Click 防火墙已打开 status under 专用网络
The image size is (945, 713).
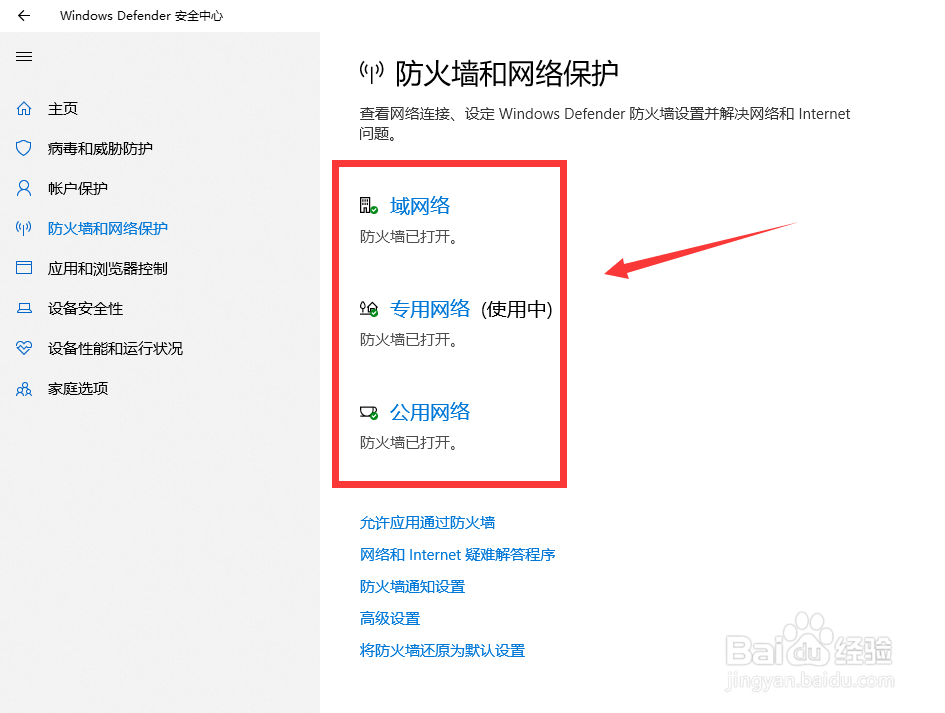(409, 340)
